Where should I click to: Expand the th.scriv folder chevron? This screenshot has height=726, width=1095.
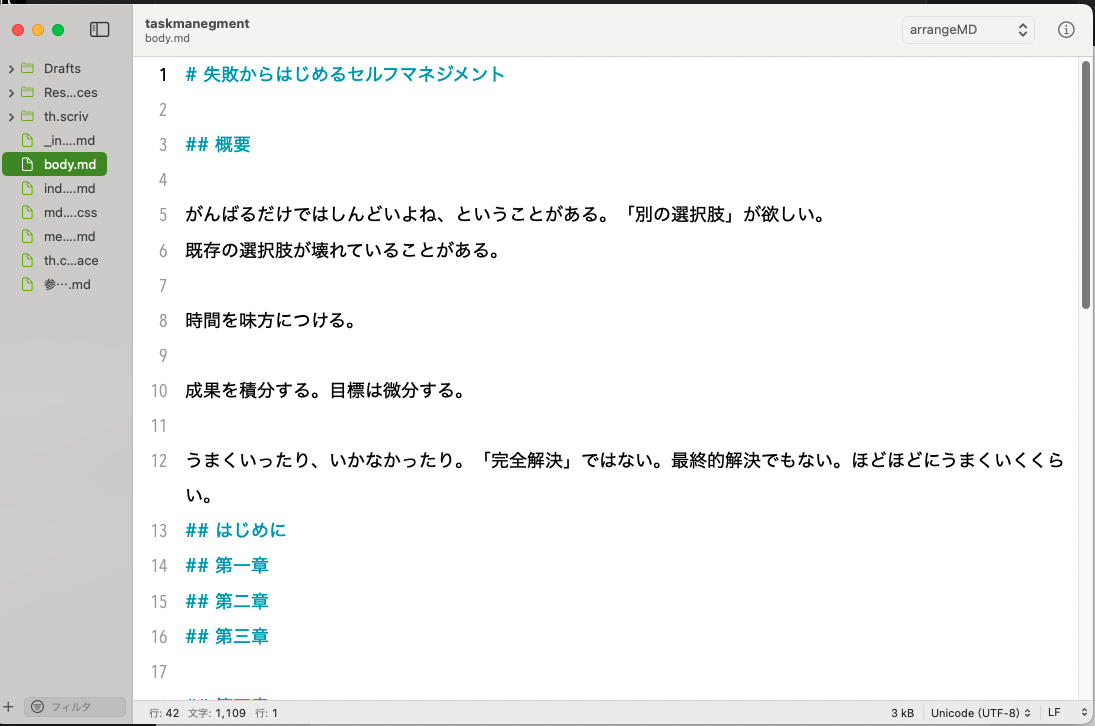click(11, 117)
